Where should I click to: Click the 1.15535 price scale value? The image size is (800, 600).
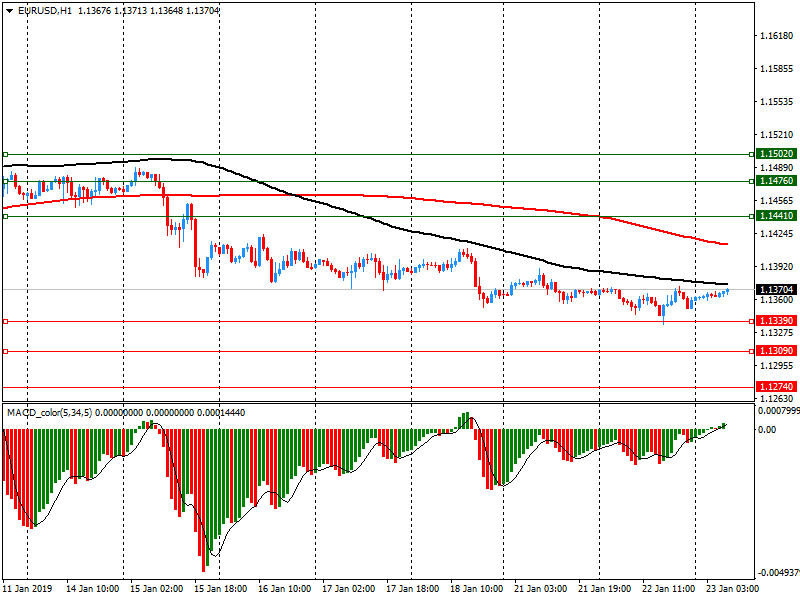coord(777,102)
